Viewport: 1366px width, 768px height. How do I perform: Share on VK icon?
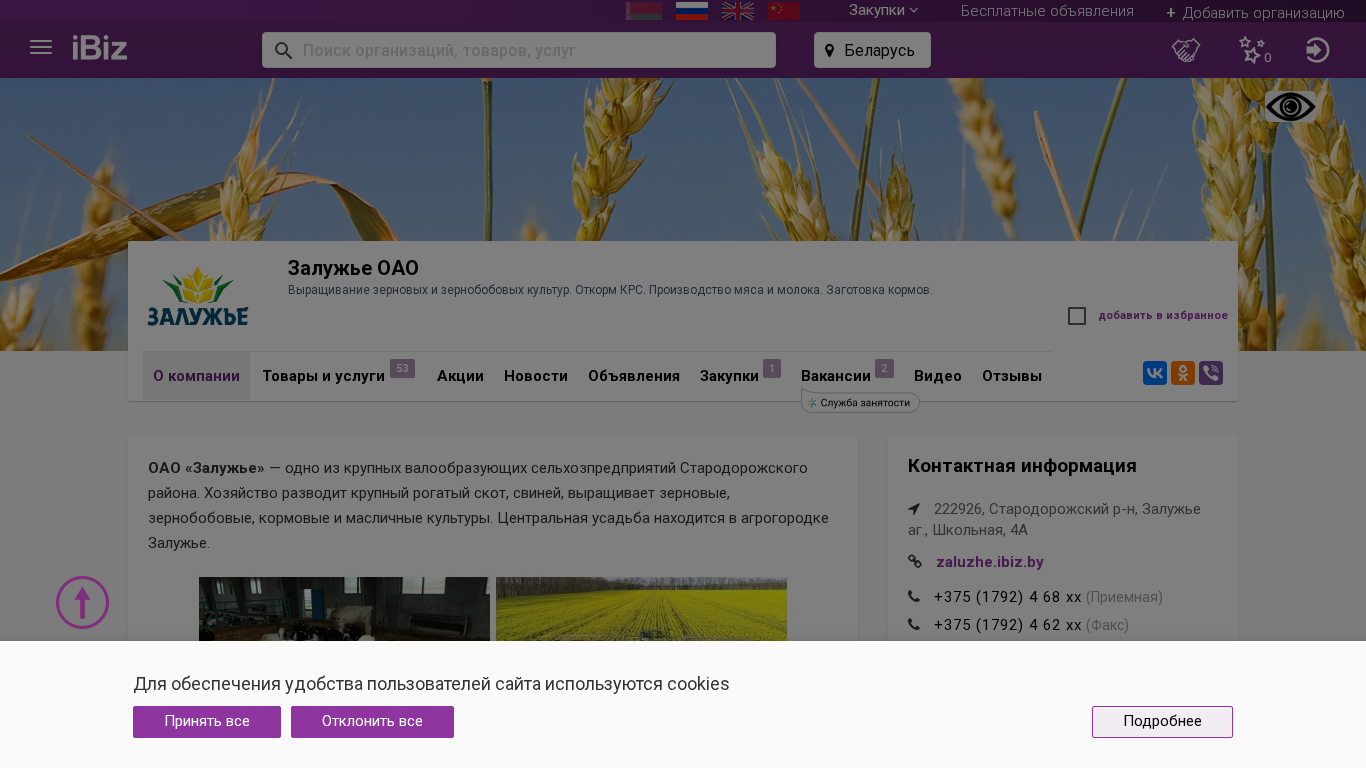(1155, 373)
